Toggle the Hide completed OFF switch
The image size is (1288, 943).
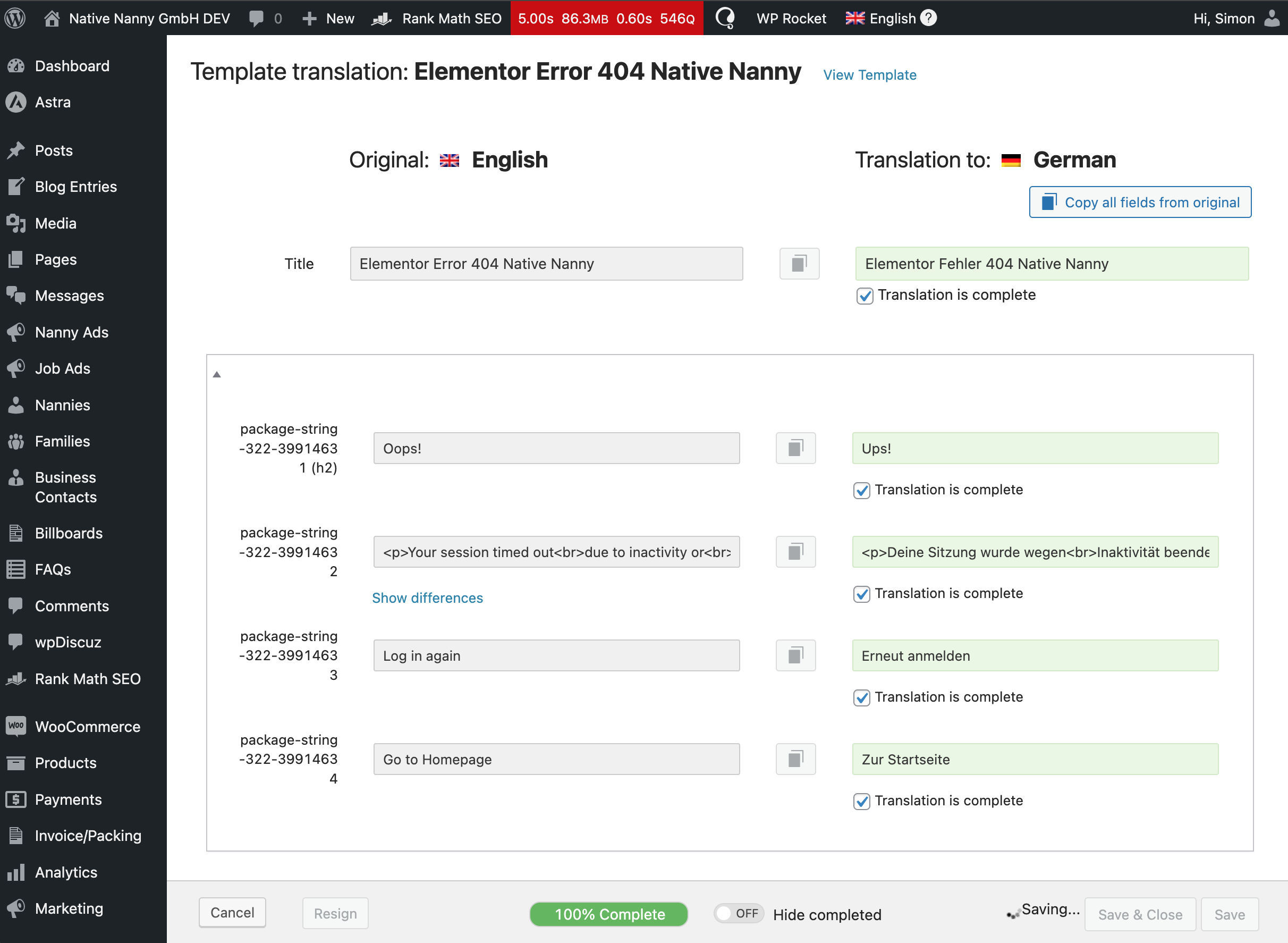(738, 913)
